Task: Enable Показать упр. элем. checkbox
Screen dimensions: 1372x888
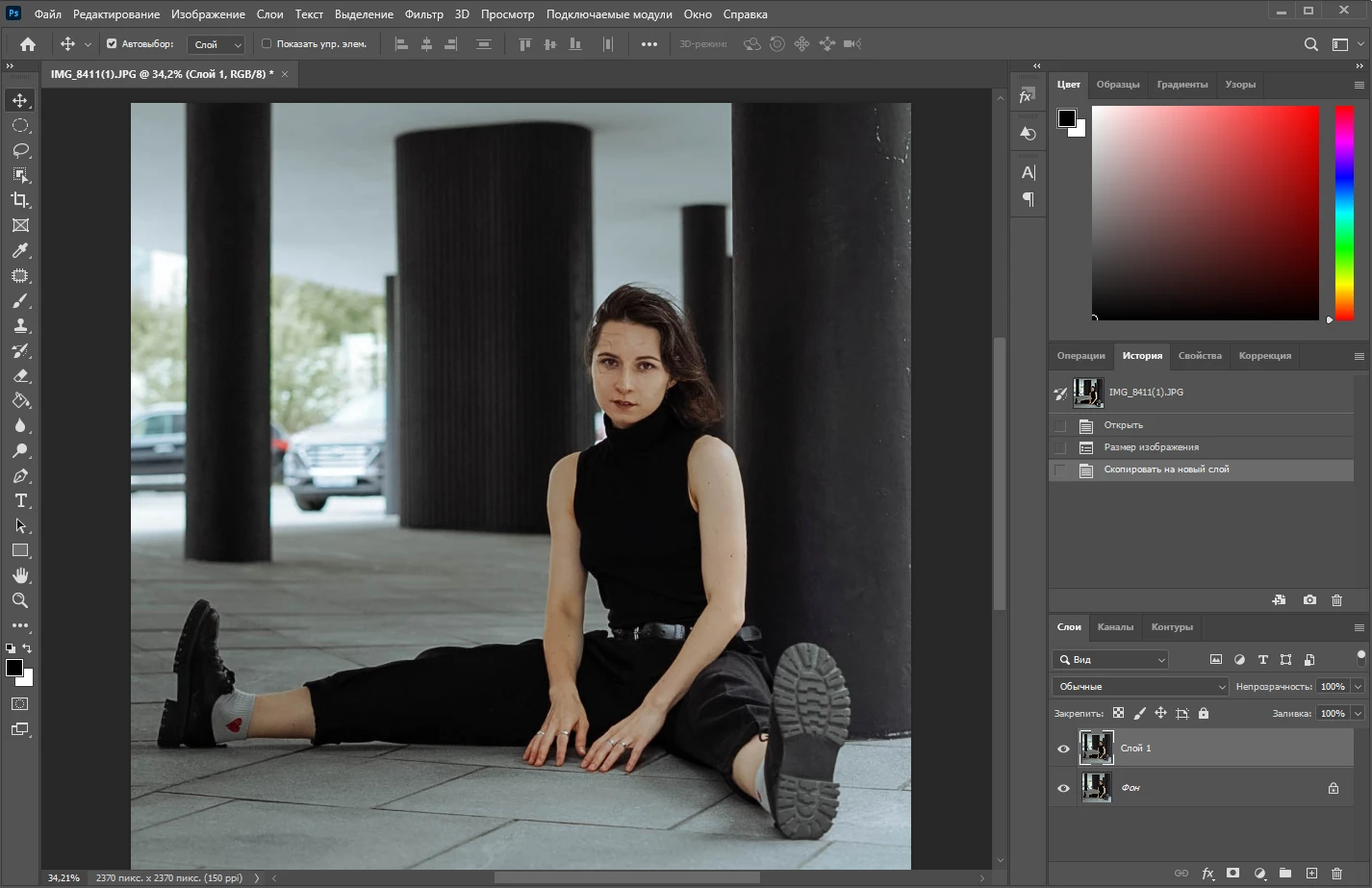Action: (x=267, y=44)
